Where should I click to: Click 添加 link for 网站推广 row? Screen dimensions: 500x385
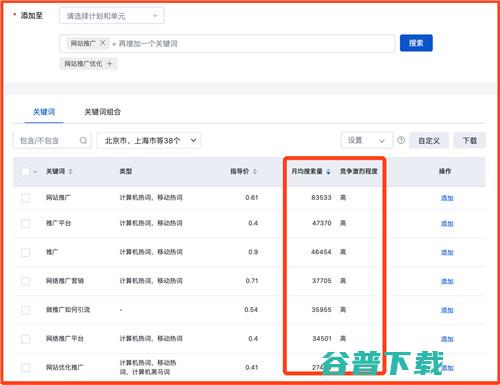pos(447,198)
